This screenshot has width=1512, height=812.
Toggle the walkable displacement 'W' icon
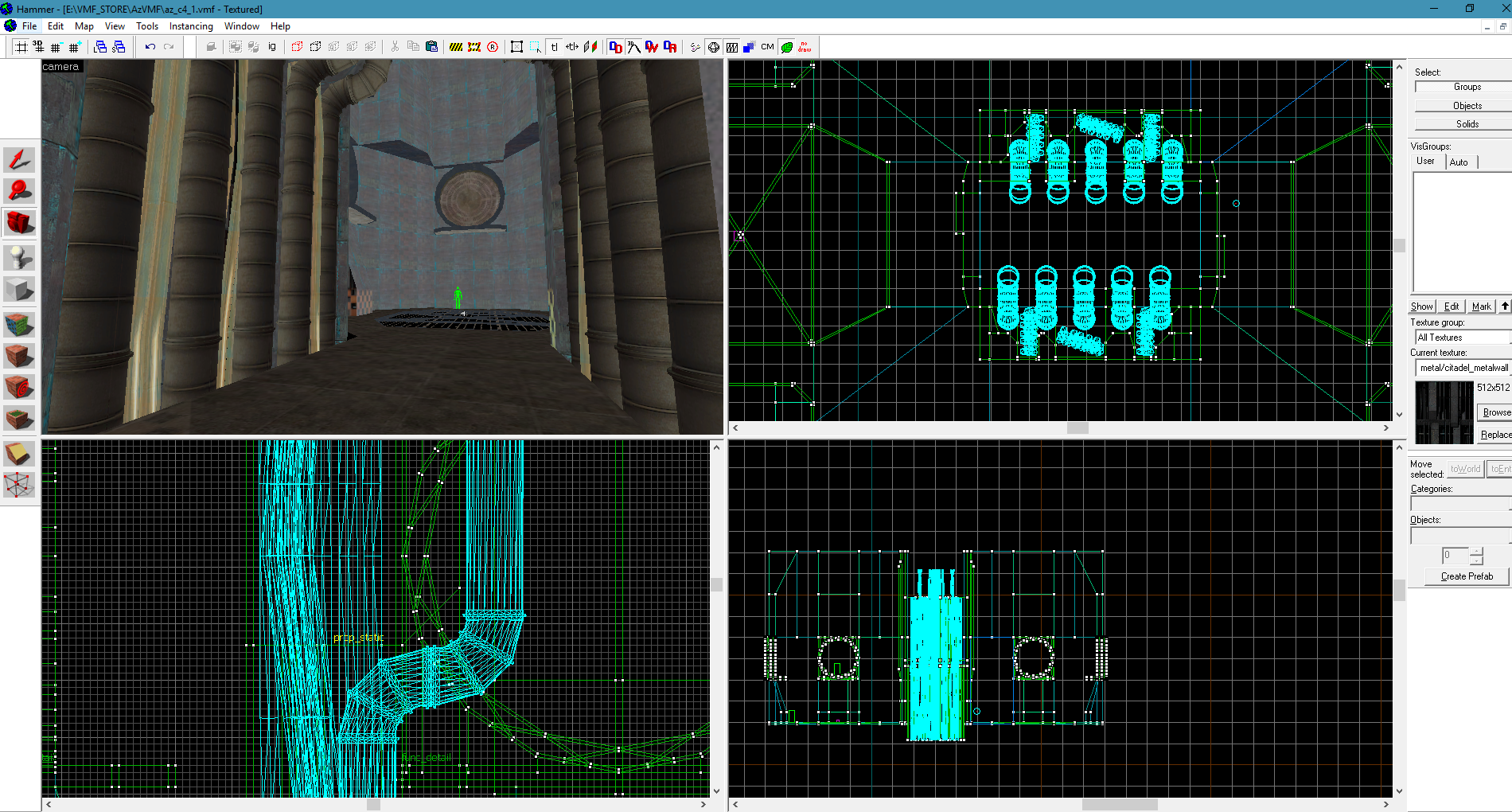pos(652,47)
